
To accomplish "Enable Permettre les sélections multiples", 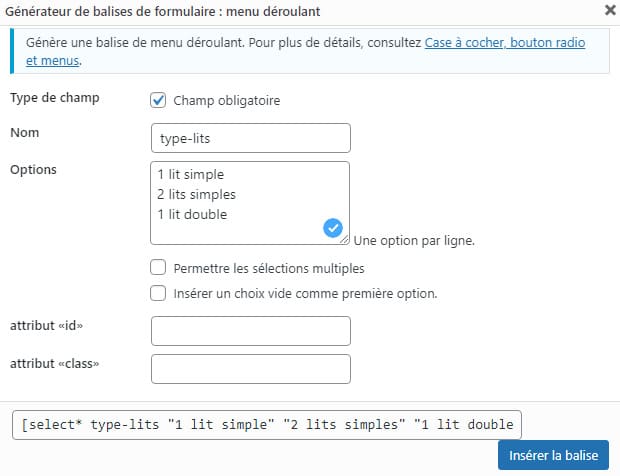I will (x=158, y=268).
